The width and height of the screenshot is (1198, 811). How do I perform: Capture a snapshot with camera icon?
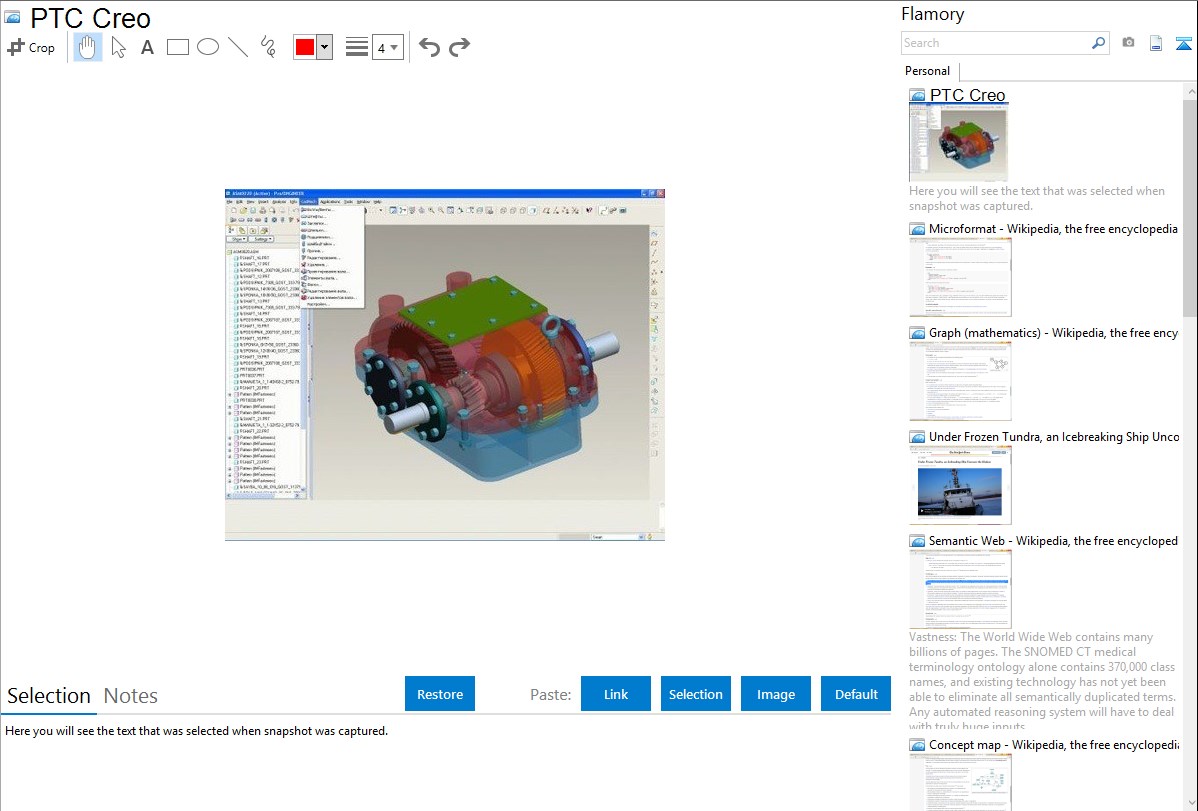(x=1128, y=43)
